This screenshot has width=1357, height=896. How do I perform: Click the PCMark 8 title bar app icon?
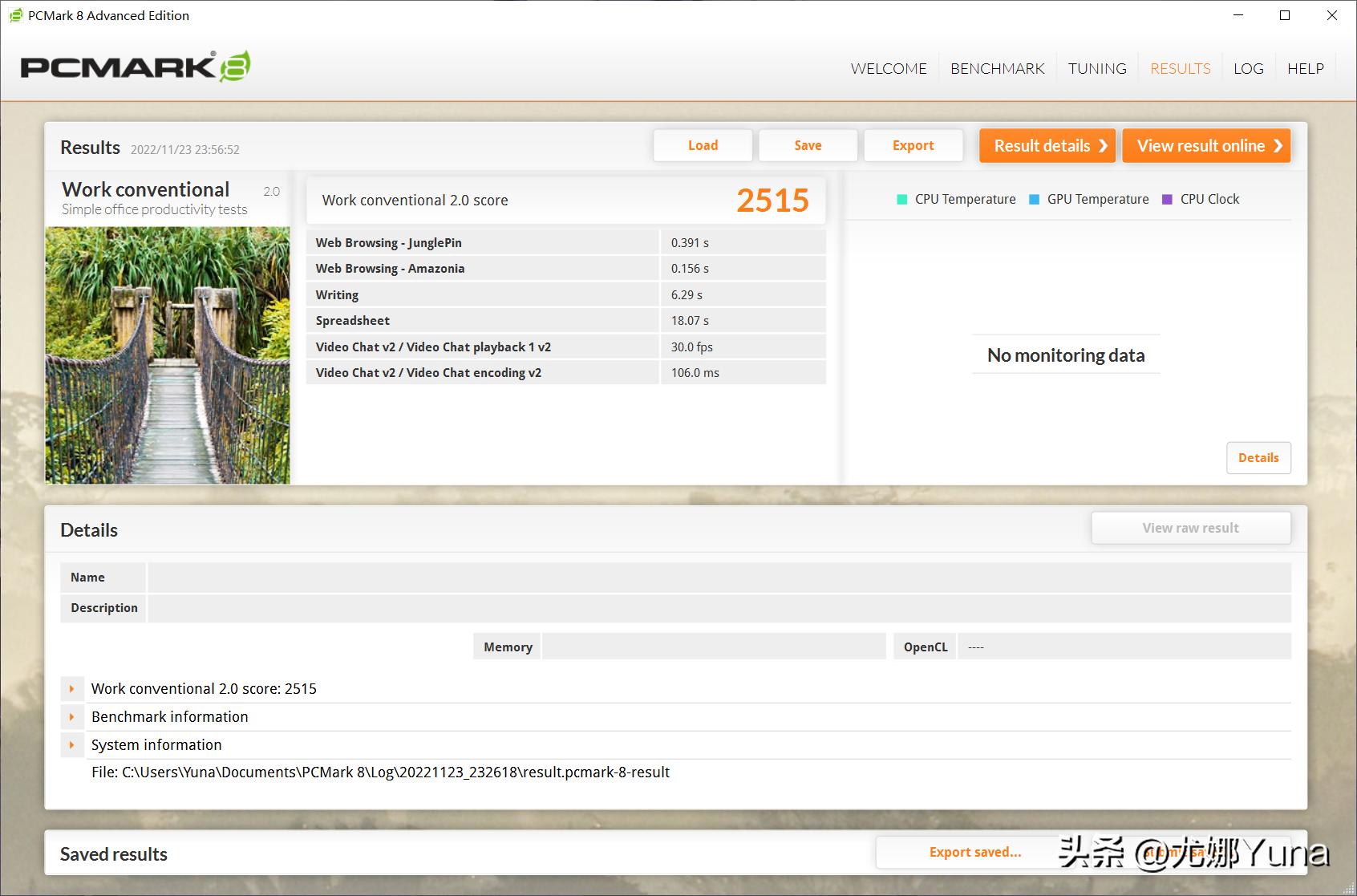tap(15, 15)
